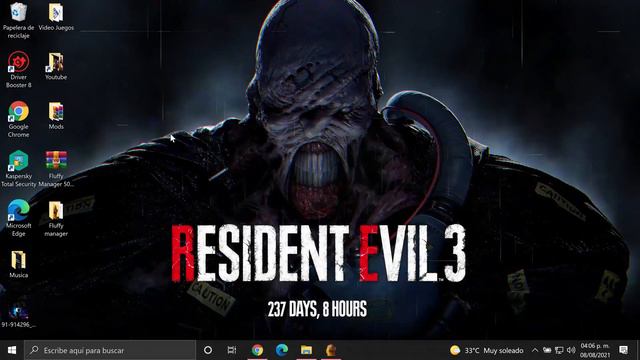Viewport: 640px width, 360px height.
Task: Open Microsoft Edge from the taskbar
Action: click(x=282, y=350)
